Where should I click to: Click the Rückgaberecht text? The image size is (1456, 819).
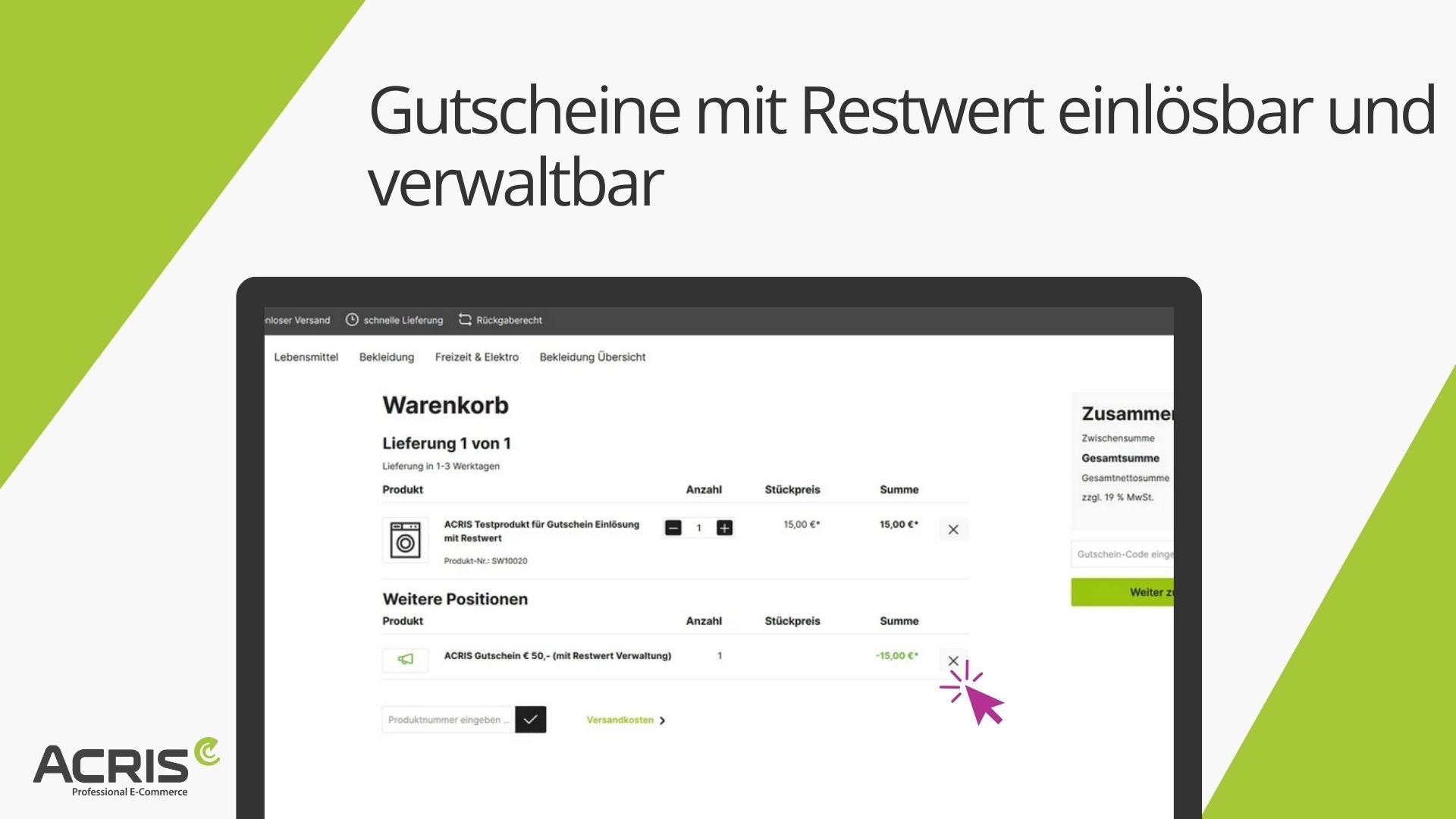click(509, 320)
